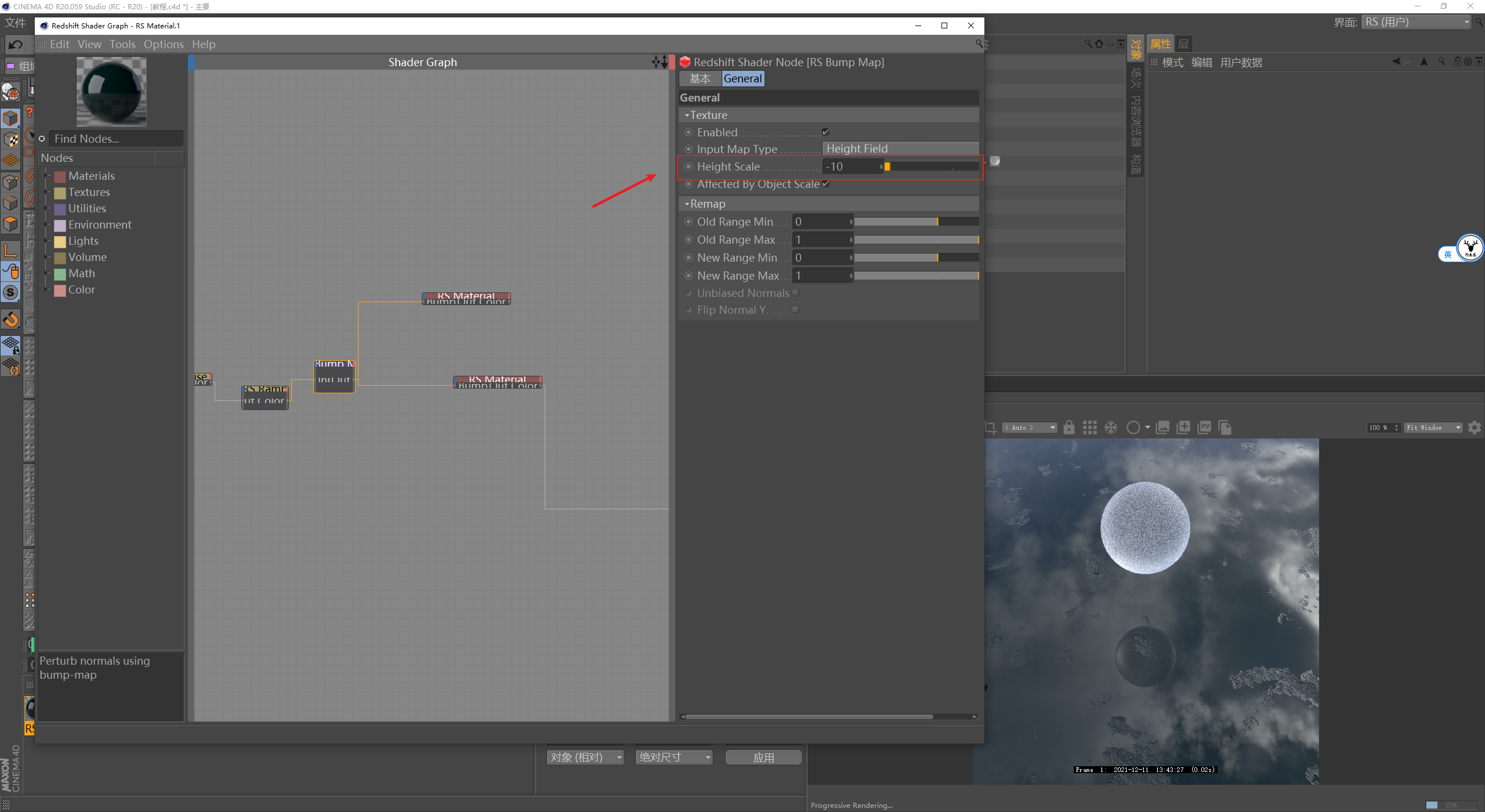
Task: Select the Materials node category
Action: (90, 176)
